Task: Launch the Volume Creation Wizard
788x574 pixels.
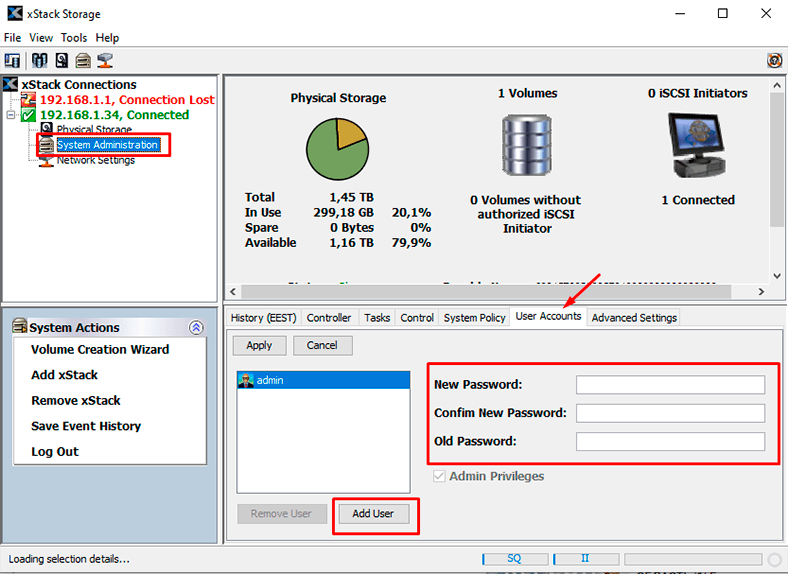Action: click(100, 349)
